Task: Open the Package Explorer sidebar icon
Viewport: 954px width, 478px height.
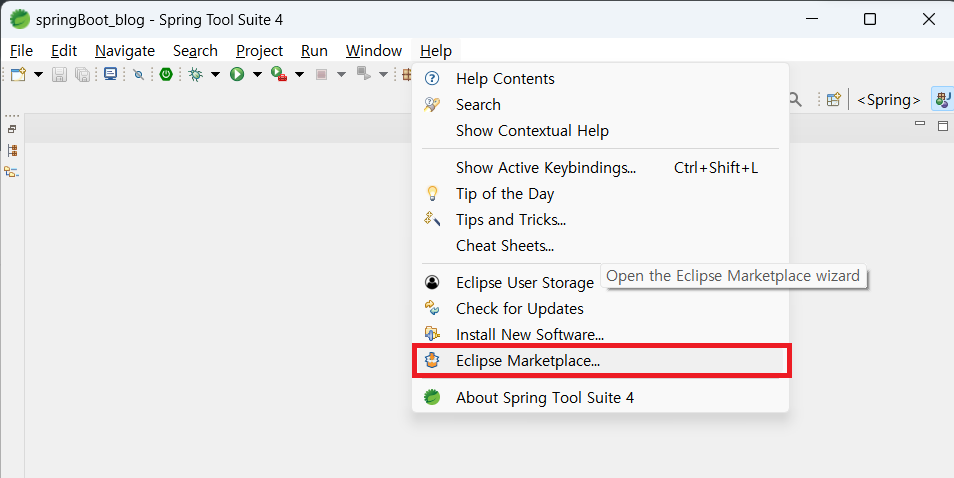Action: tap(12, 150)
